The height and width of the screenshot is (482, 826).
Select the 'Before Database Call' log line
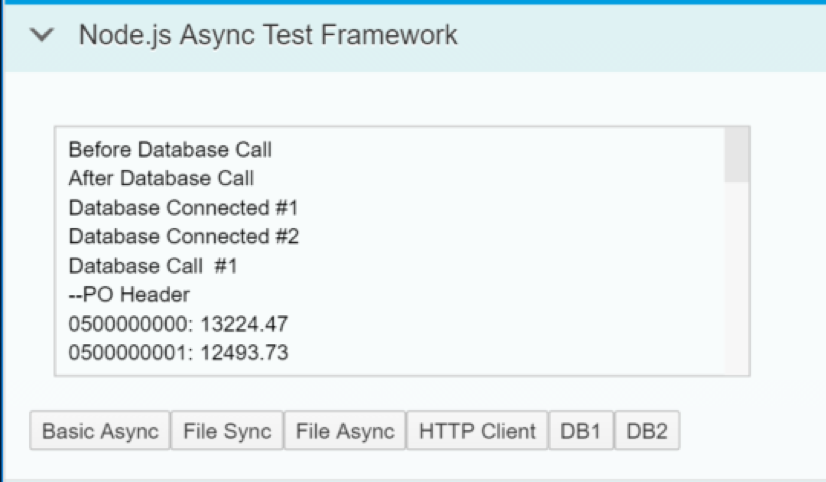pos(170,150)
